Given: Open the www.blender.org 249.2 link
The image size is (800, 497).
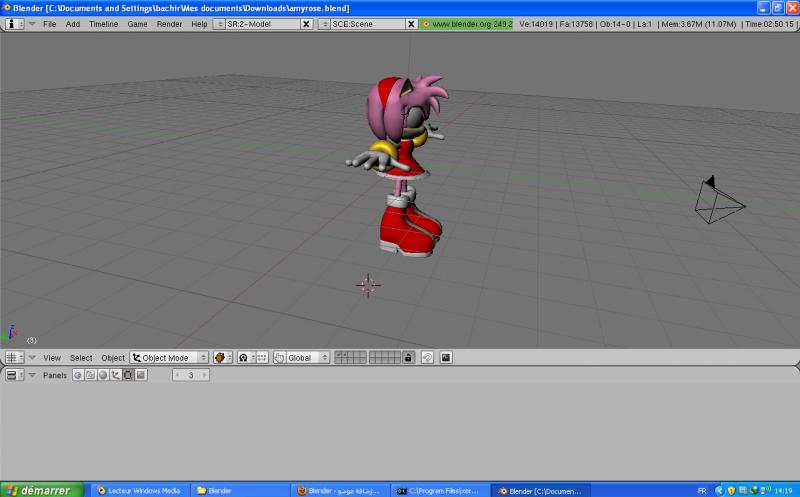Looking at the screenshot, I should [467, 24].
